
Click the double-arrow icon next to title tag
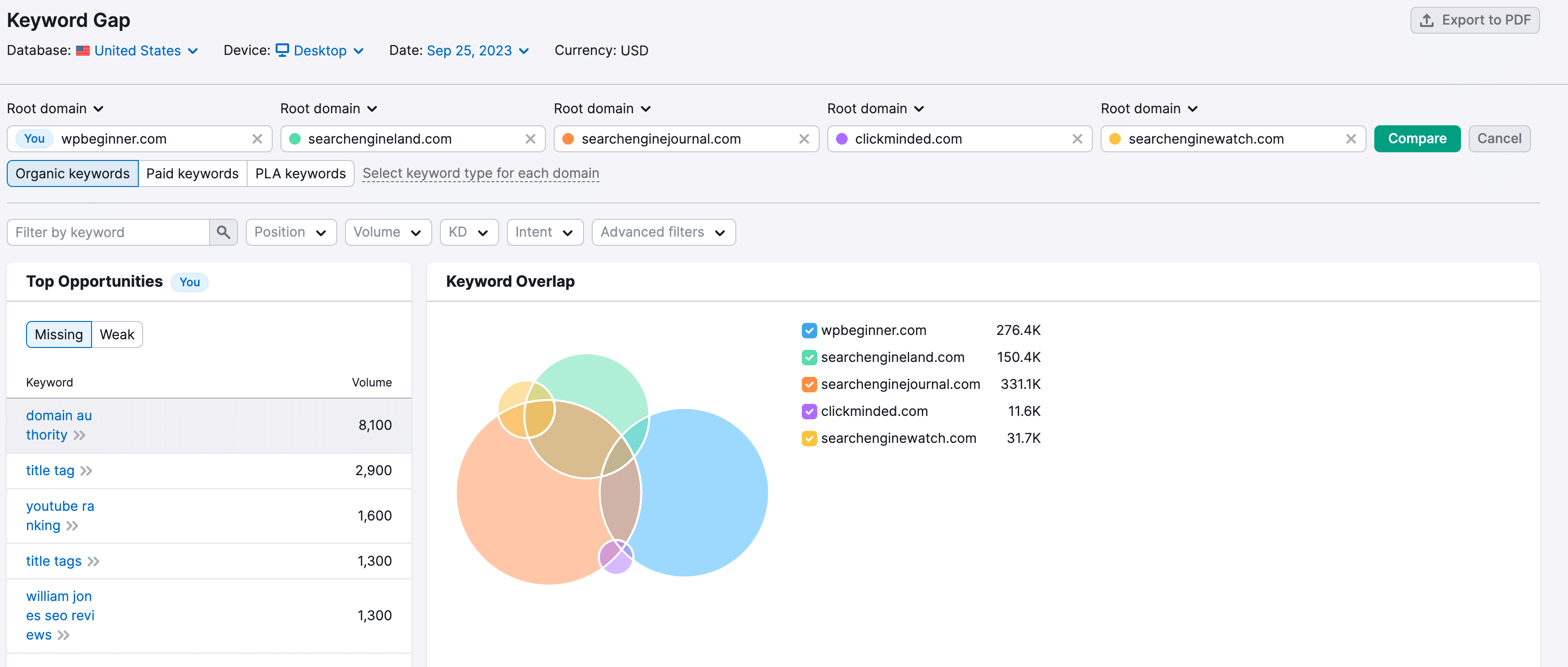[86, 471]
